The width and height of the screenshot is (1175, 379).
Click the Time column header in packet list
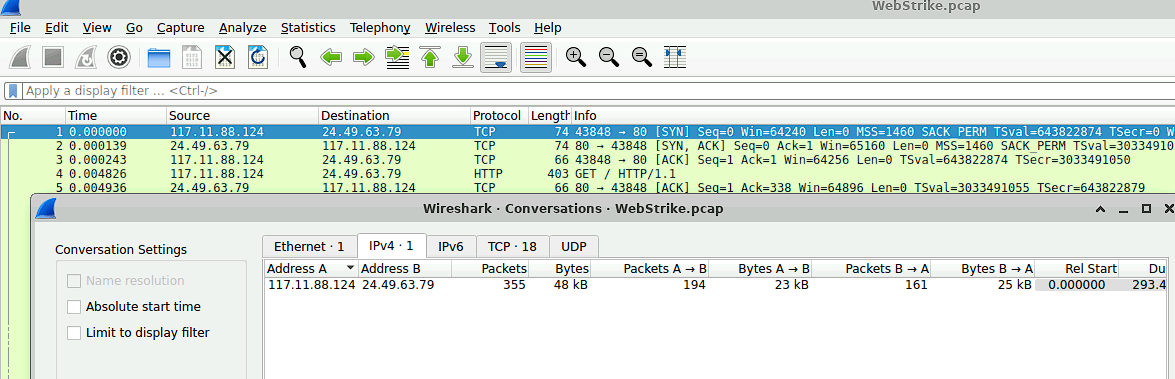(116, 115)
